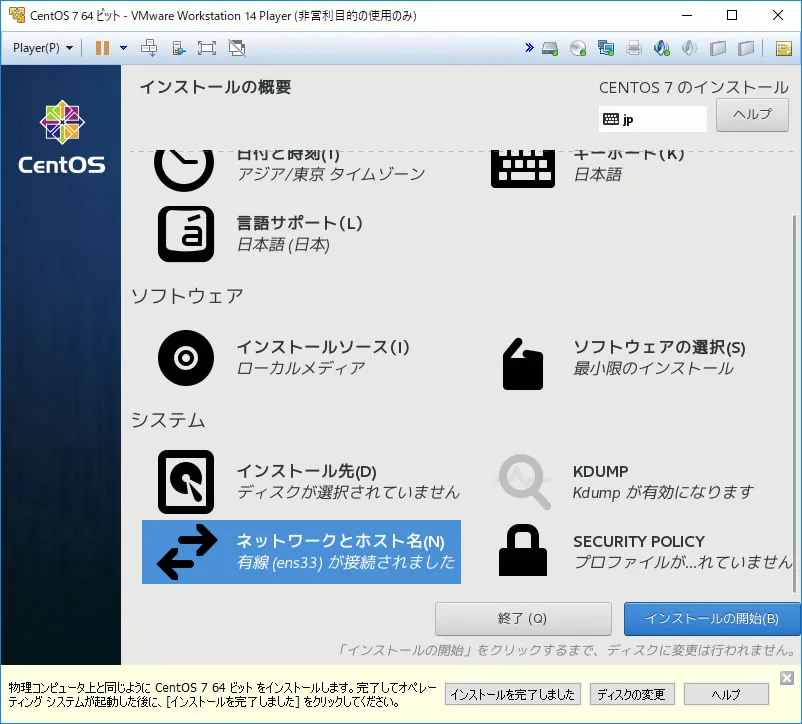Image resolution: width=802 pixels, height=724 pixels.
Task: Open the ソフトウェアの選択 package icon
Action: [523, 364]
